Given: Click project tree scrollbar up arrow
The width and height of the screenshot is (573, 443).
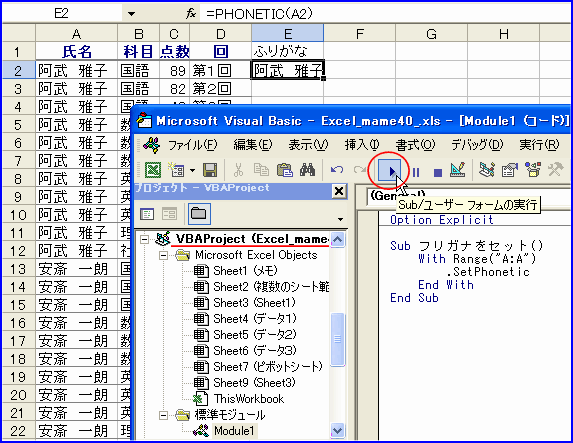Looking at the screenshot, I should [x=338, y=240].
